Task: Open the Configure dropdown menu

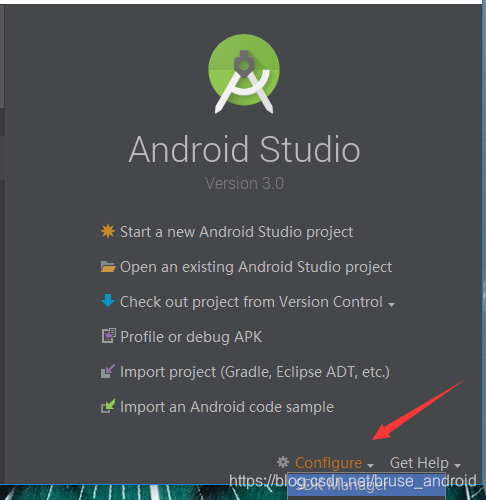Action: click(334, 463)
